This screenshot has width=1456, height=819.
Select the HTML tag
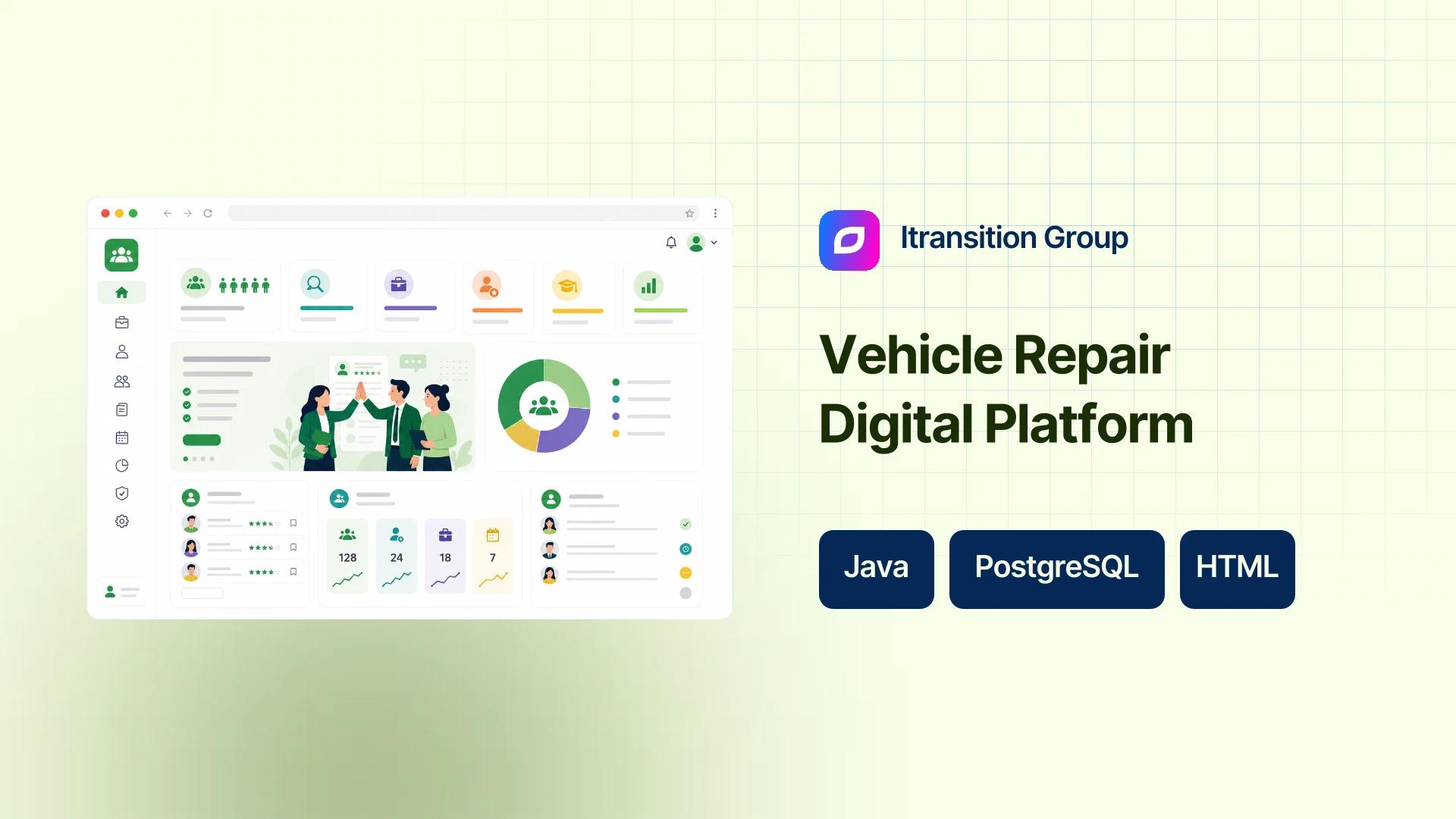coord(1238,569)
